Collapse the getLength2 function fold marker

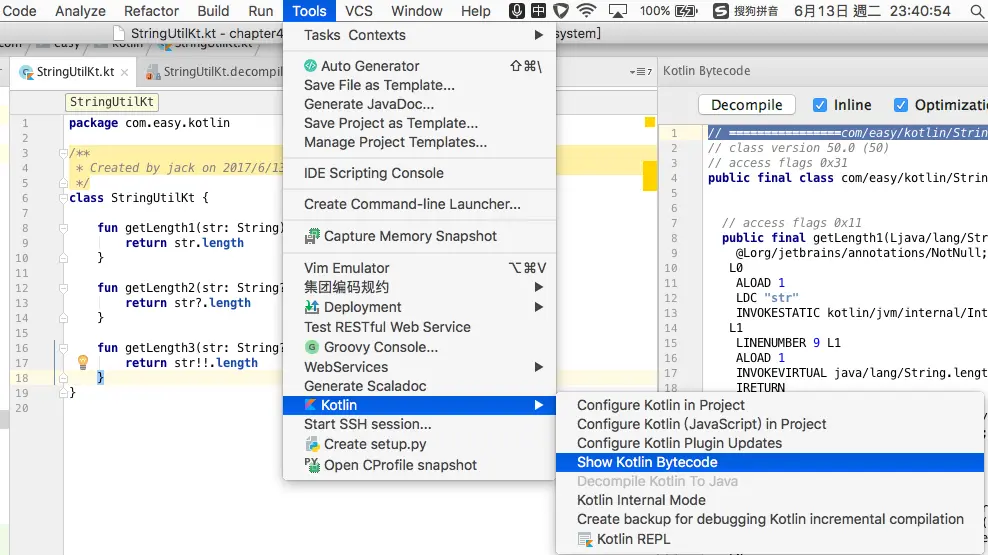(63, 288)
